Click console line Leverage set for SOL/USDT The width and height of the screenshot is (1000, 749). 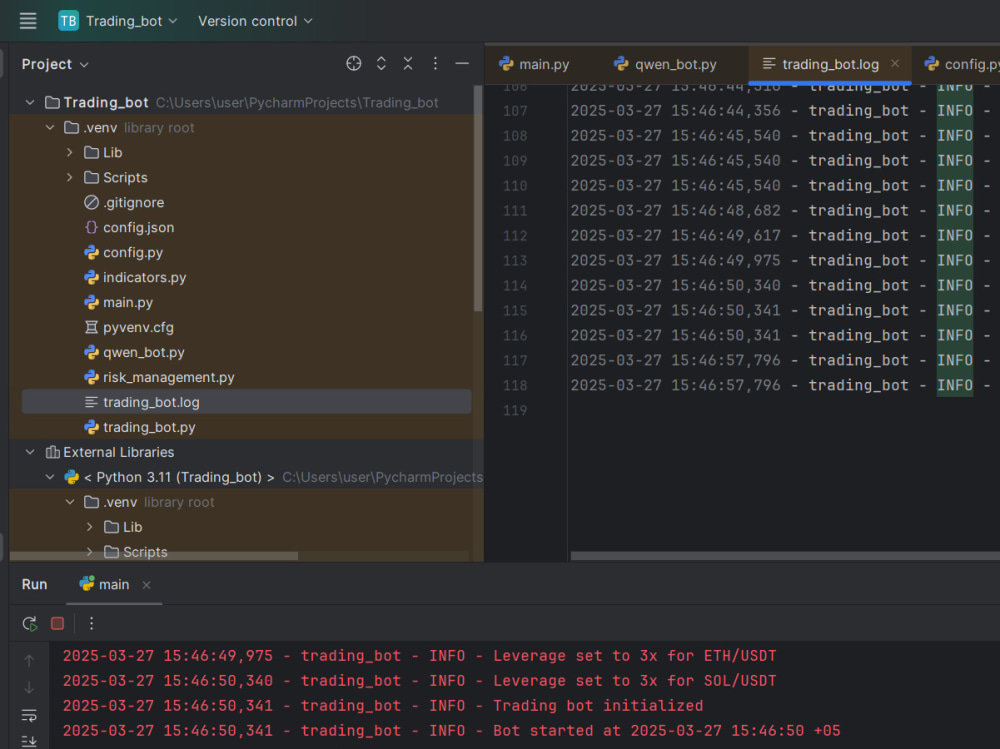(419, 681)
